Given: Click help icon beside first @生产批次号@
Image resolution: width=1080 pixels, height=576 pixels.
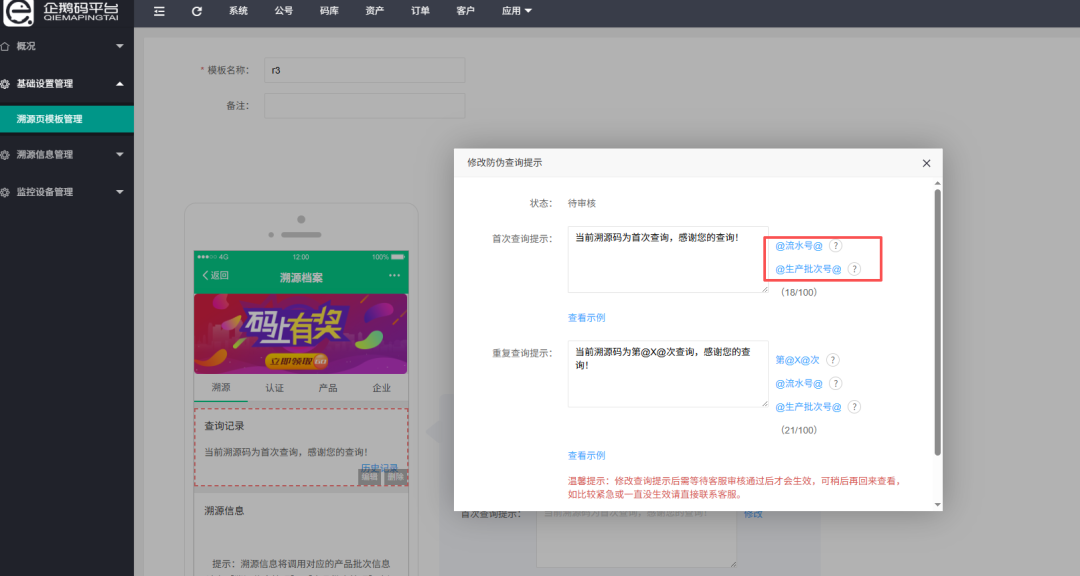Looking at the screenshot, I should [x=854, y=269].
